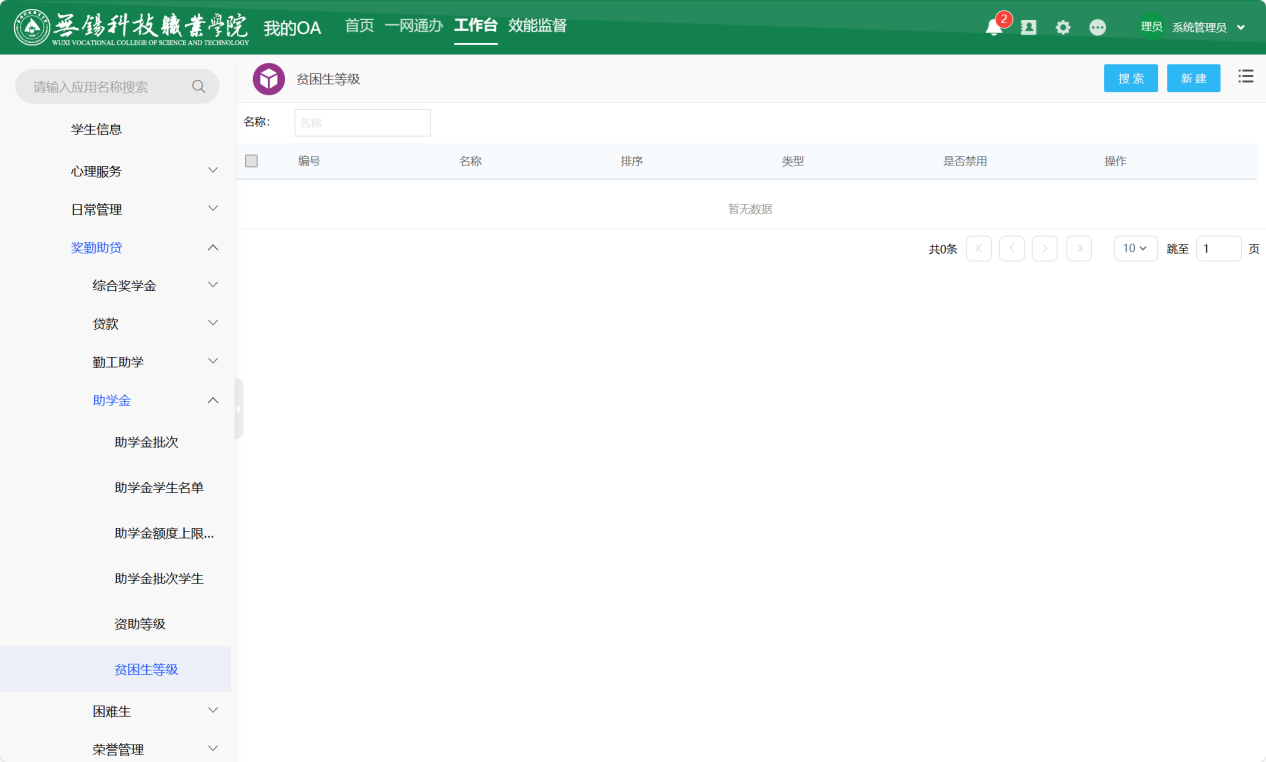Switch to the 工作台 tab
This screenshot has width=1266, height=762.
click(x=476, y=26)
